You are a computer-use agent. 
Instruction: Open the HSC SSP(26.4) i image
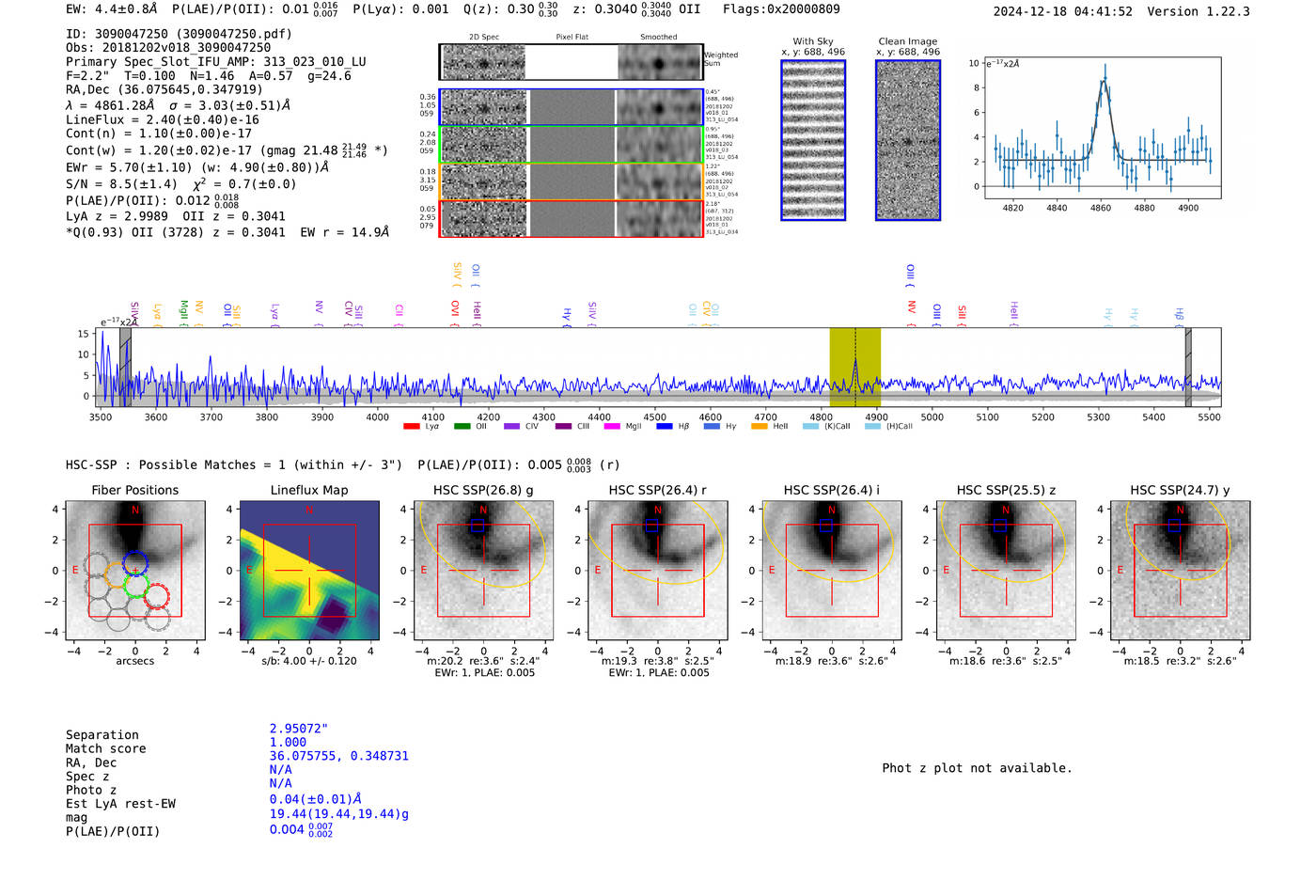pos(832,571)
